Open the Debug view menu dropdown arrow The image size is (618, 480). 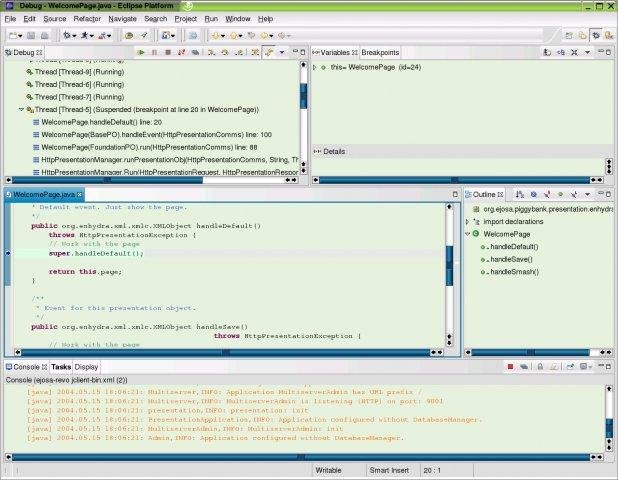pyautogui.click(x=281, y=52)
